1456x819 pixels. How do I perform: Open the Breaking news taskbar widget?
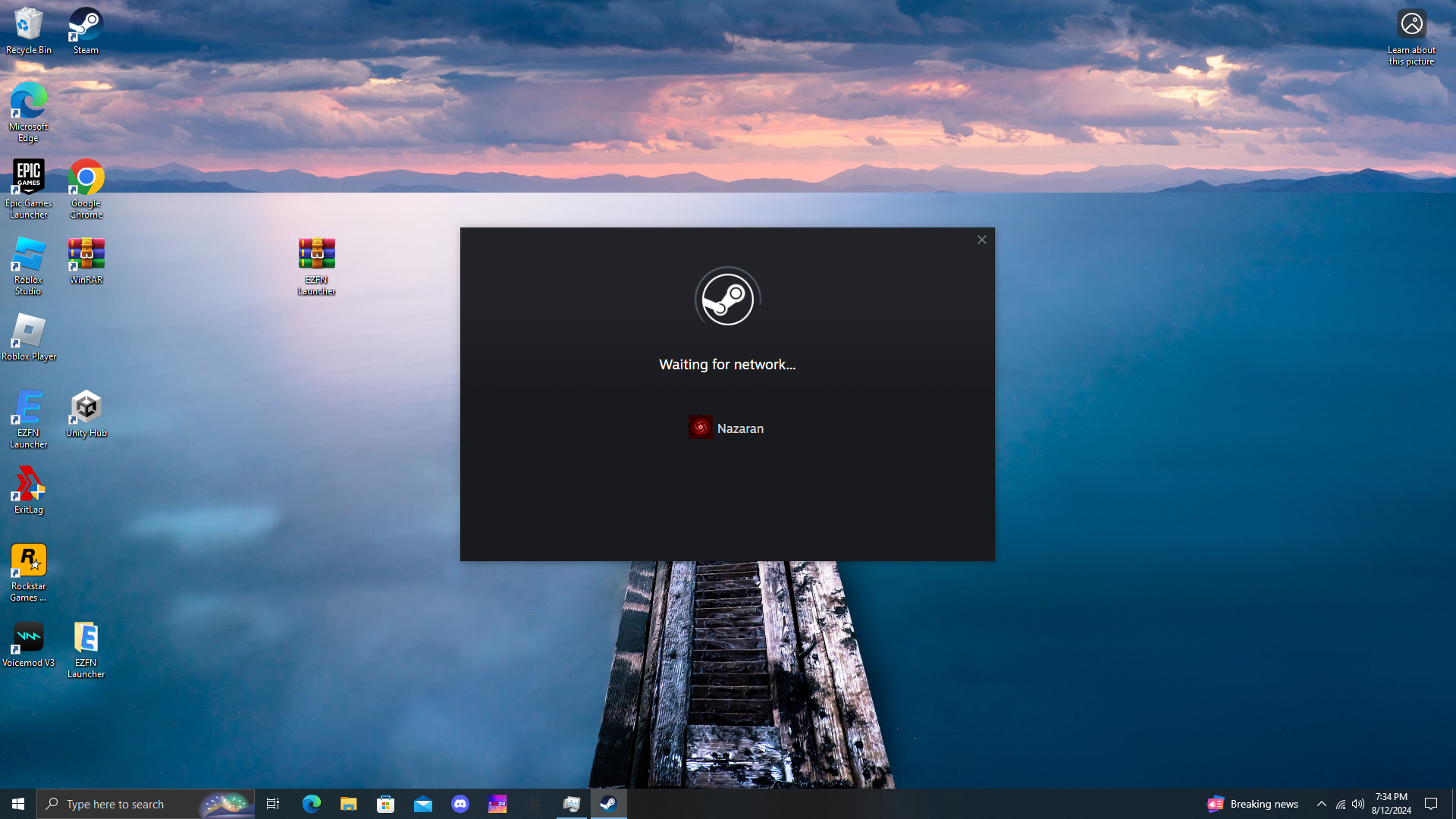click(x=1253, y=804)
